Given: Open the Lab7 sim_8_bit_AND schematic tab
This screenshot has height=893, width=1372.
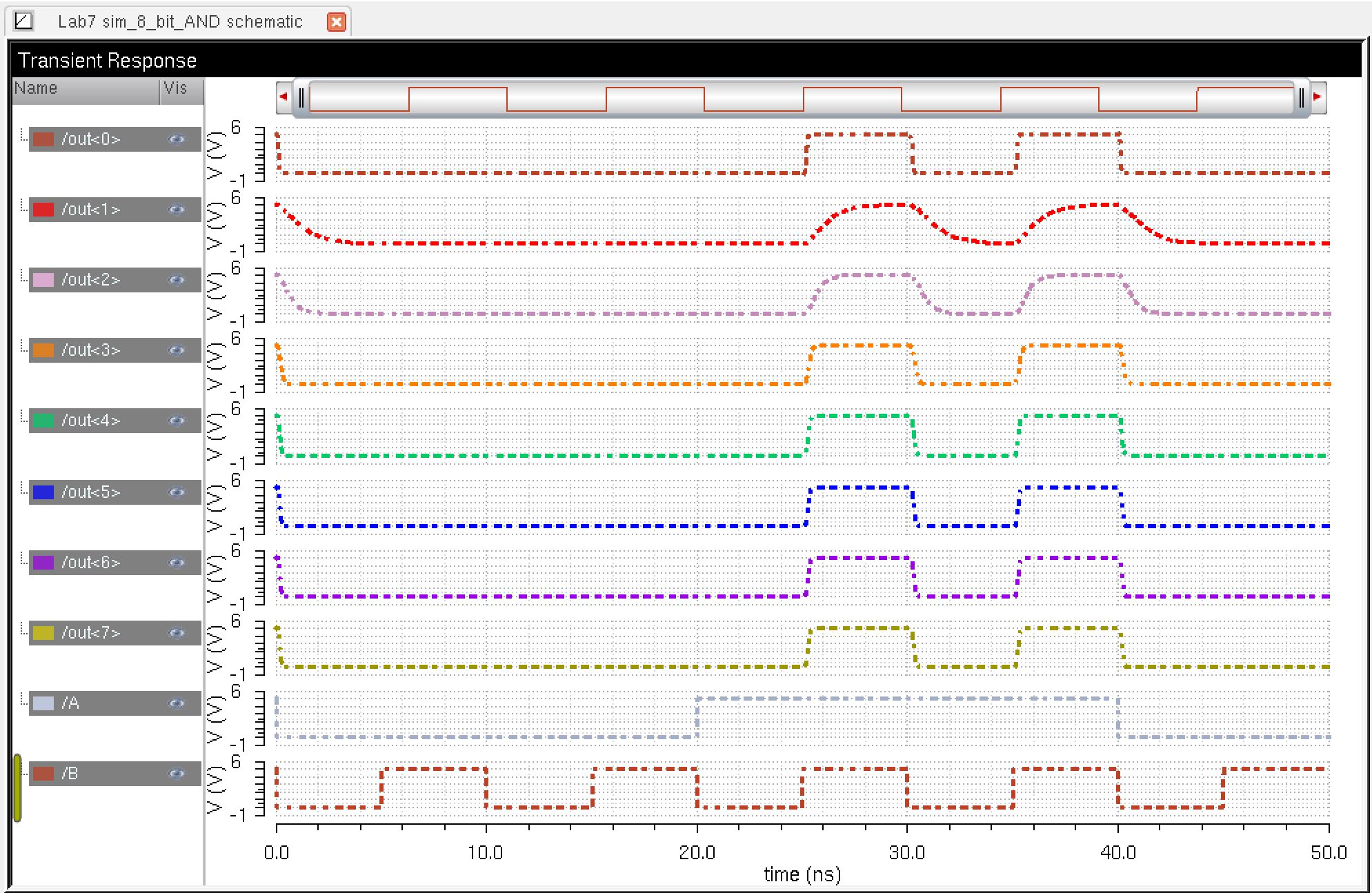Looking at the screenshot, I should 180,22.
